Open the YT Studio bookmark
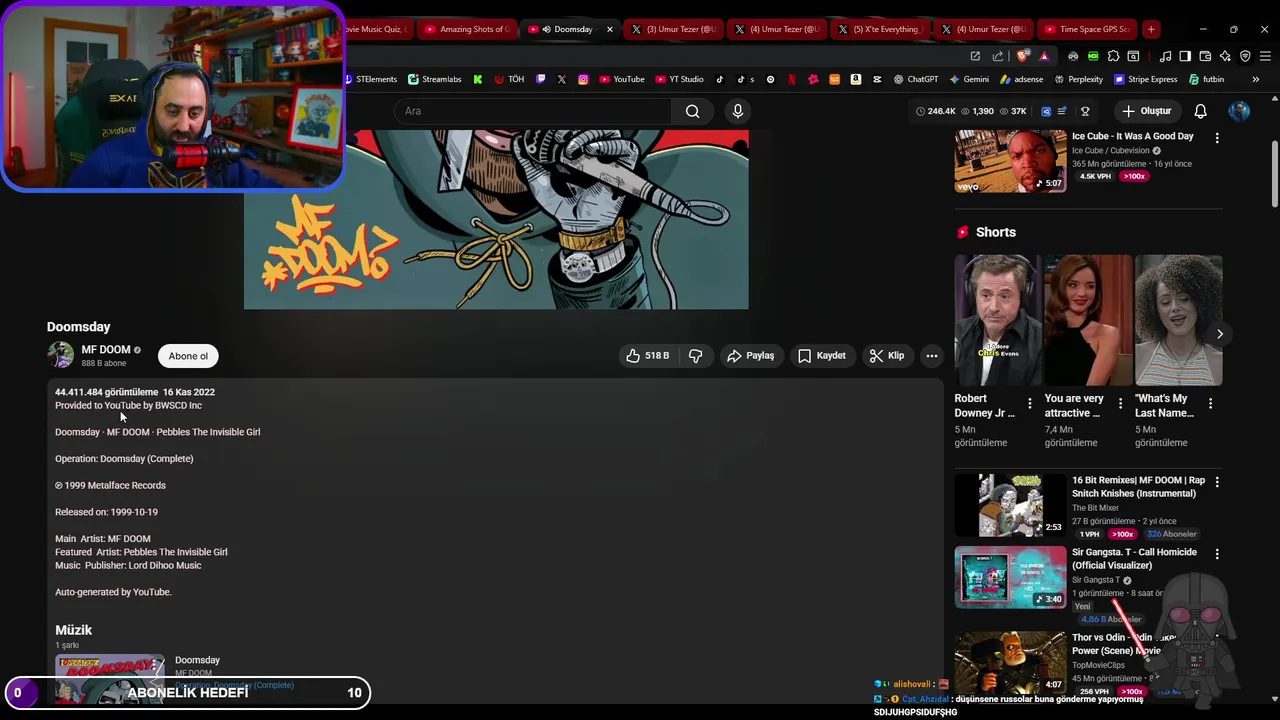The height and width of the screenshot is (720, 1280). [680, 79]
